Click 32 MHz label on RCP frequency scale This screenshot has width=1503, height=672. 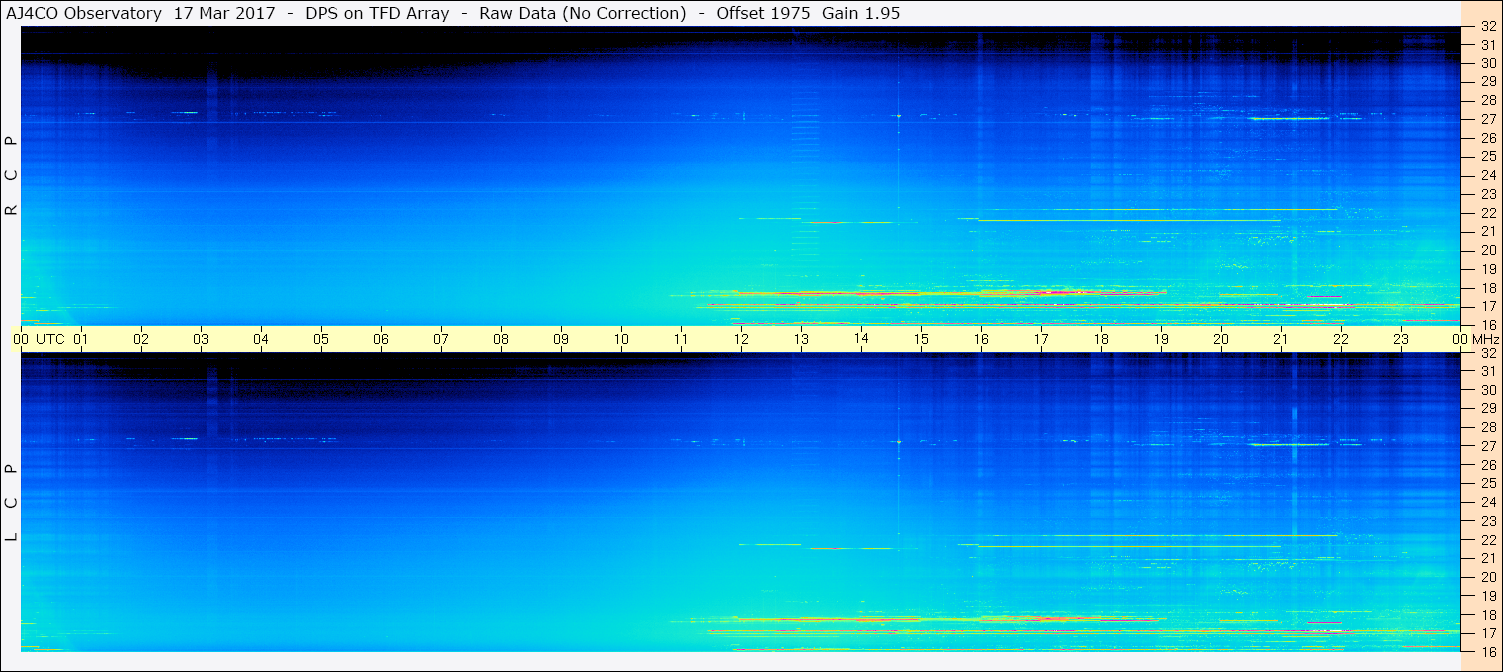pyautogui.click(x=1487, y=27)
